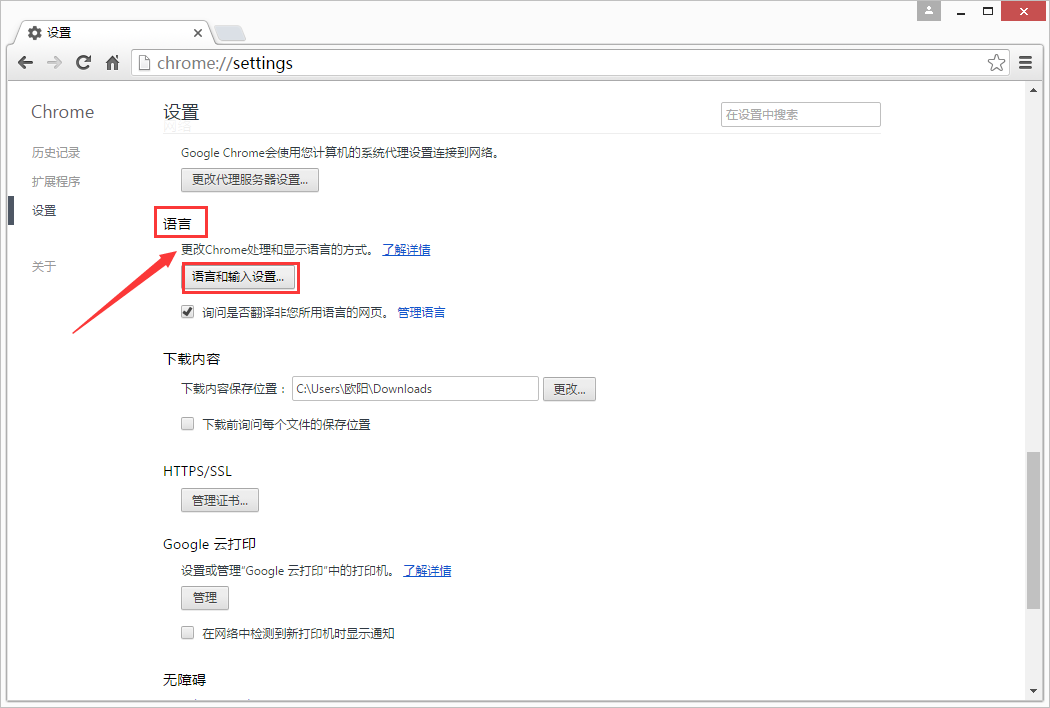
Task: Select 设置 in the sidebar
Action: (x=44, y=210)
